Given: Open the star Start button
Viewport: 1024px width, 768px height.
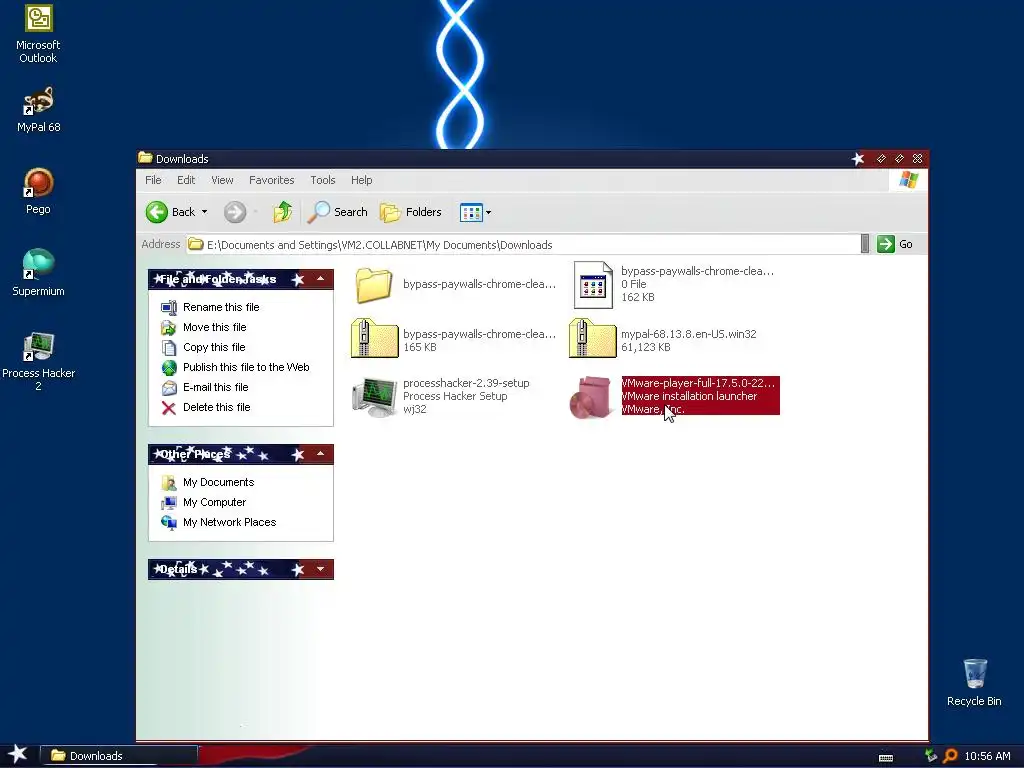Looking at the screenshot, I should click(18, 754).
